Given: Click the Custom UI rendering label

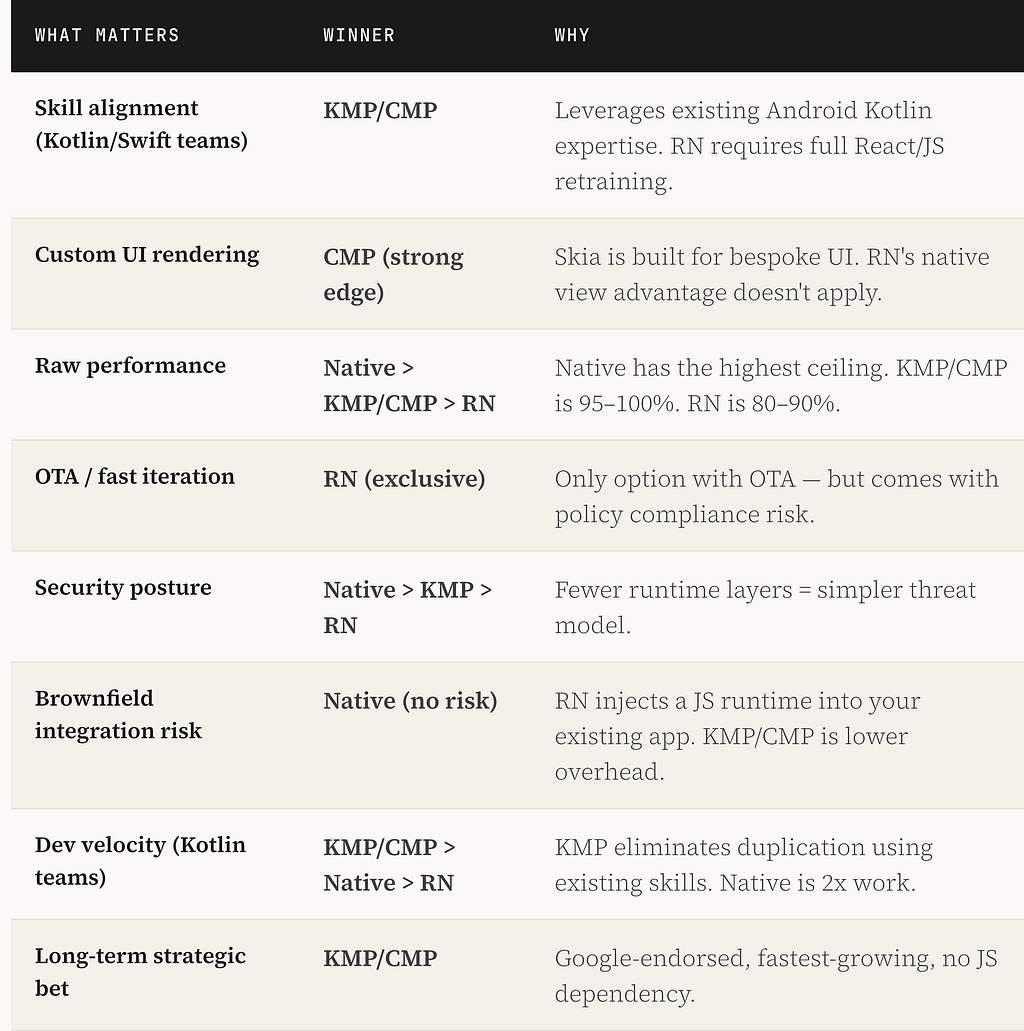Looking at the screenshot, I should (147, 254).
